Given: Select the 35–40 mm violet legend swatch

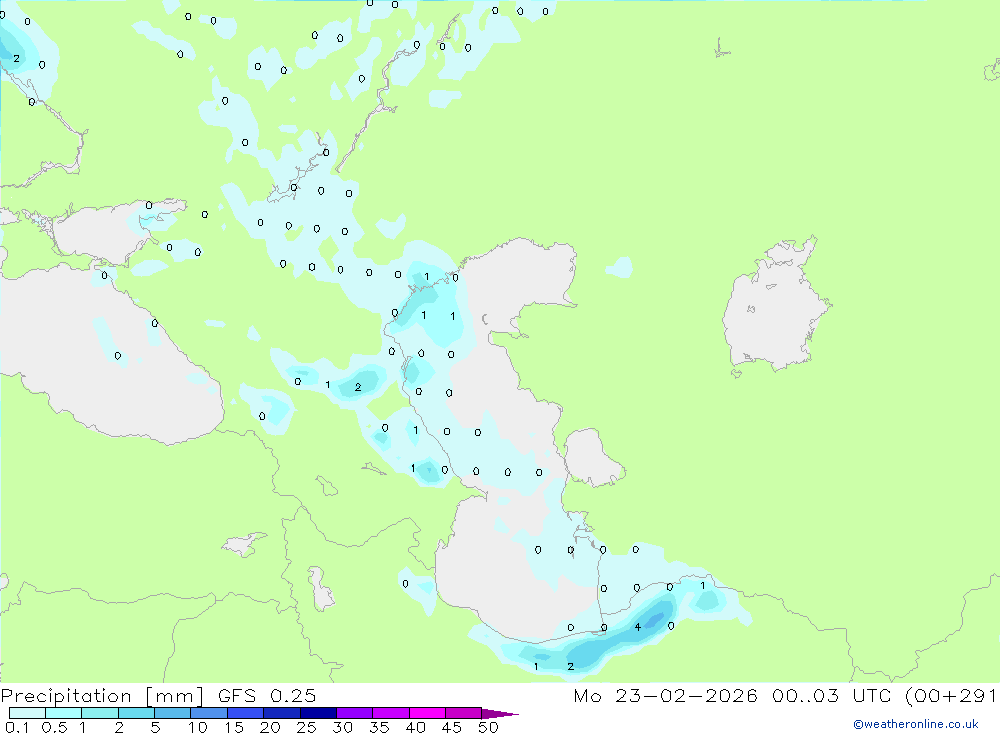Looking at the screenshot, I should (391, 713).
